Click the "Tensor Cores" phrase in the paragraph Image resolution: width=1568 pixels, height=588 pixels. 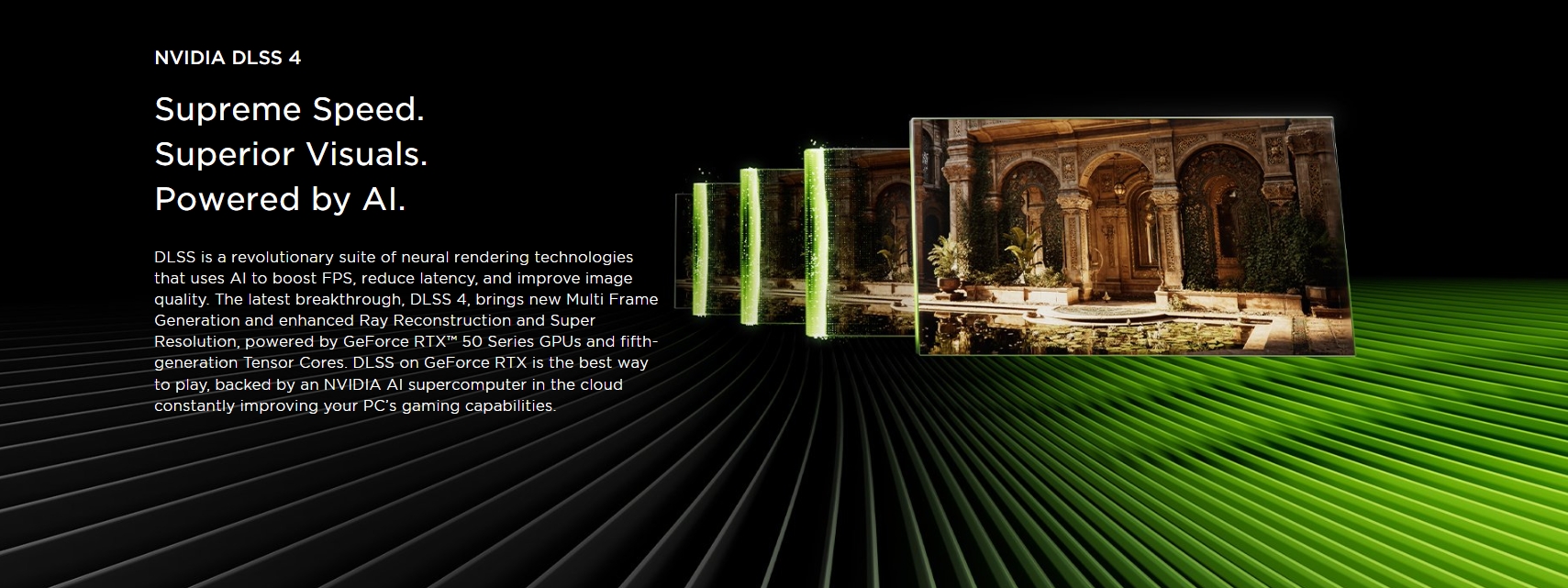point(295,362)
